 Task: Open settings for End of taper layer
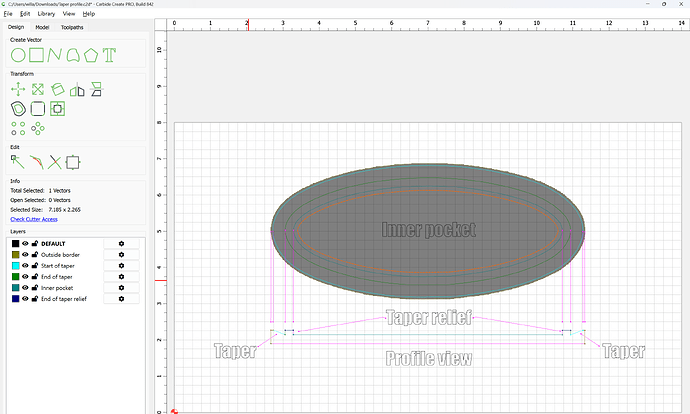121,276
